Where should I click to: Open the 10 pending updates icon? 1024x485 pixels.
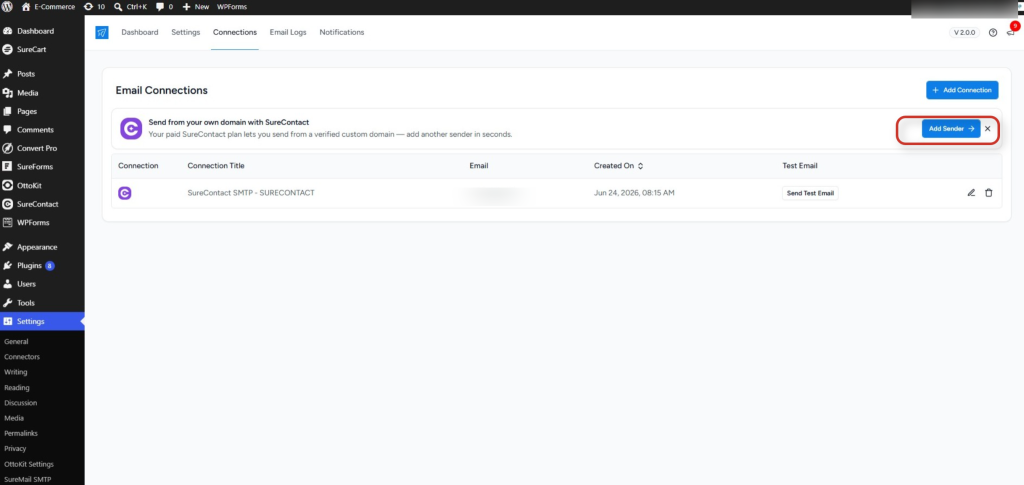[94, 7]
